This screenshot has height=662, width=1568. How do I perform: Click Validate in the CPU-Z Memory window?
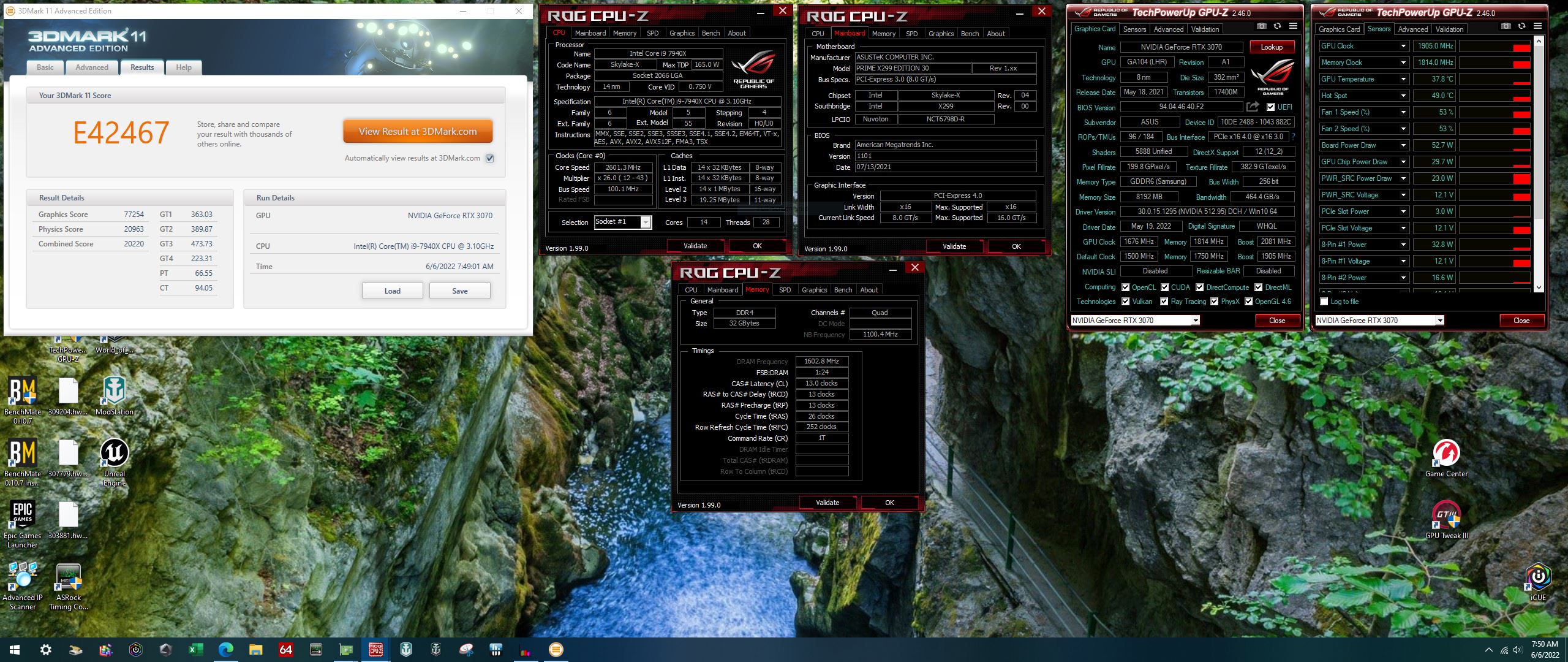click(x=827, y=503)
